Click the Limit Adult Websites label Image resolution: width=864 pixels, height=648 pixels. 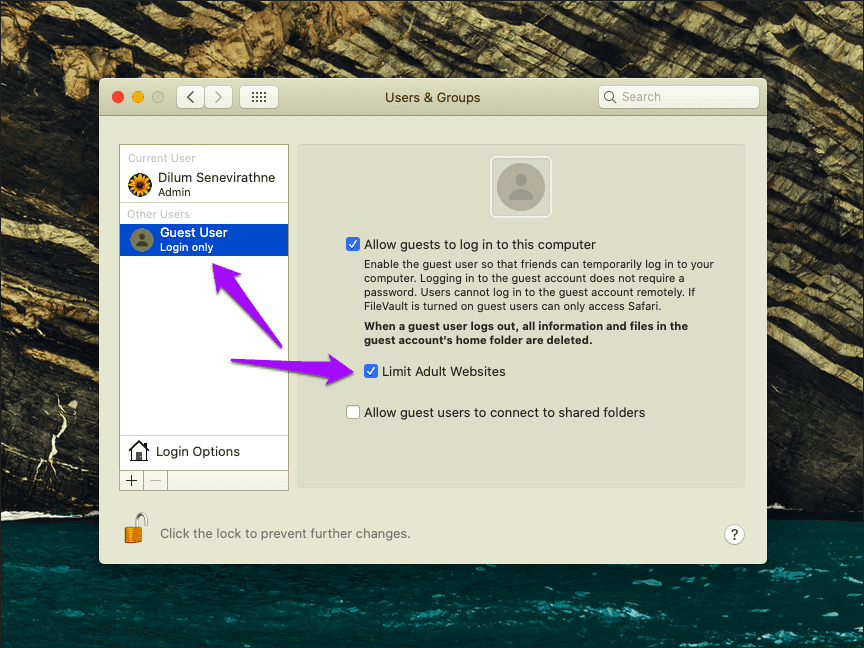[444, 371]
